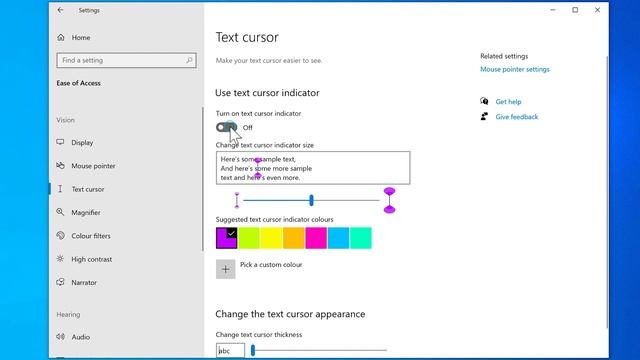Click the text cursor indicator size slider

tap(311, 200)
